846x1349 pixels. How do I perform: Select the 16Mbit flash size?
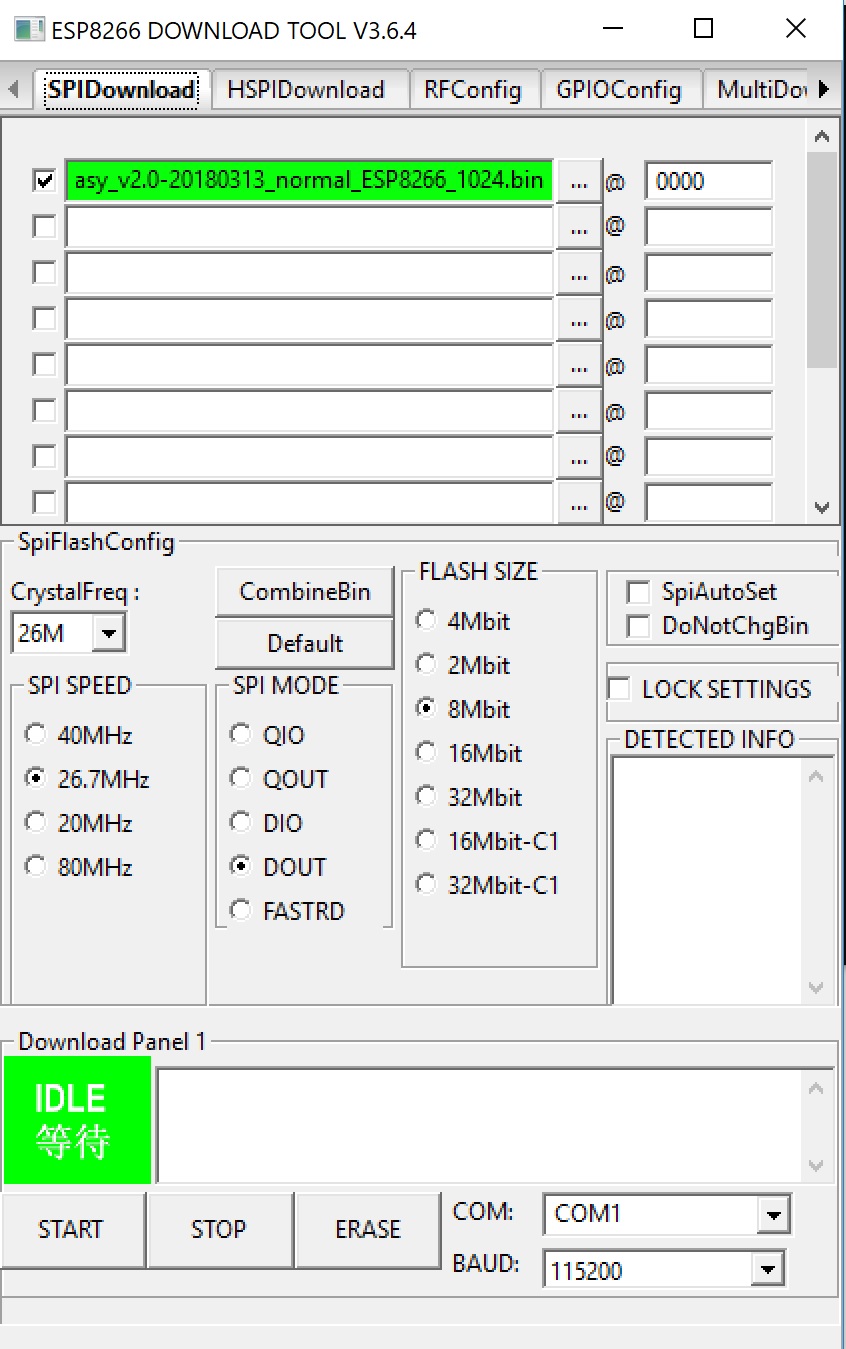coord(426,753)
